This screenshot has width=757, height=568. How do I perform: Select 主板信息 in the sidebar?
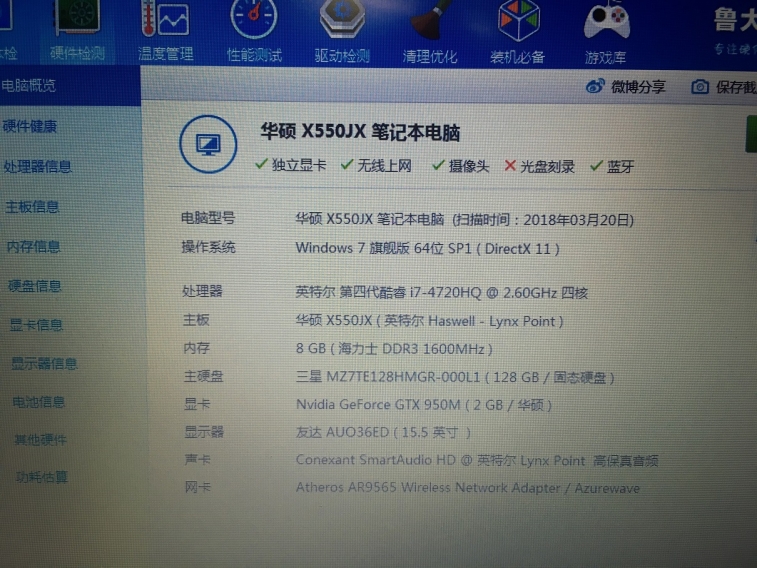[x=32, y=207]
